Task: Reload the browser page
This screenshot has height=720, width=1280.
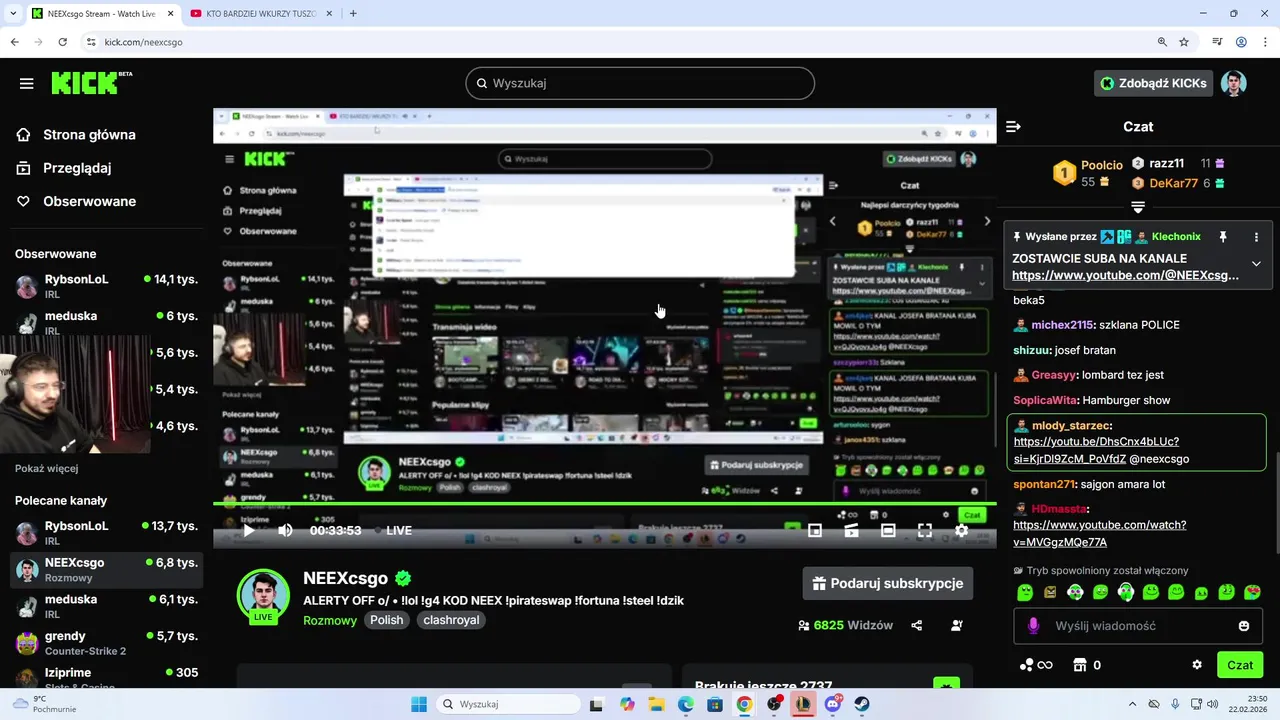Action: (63, 42)
